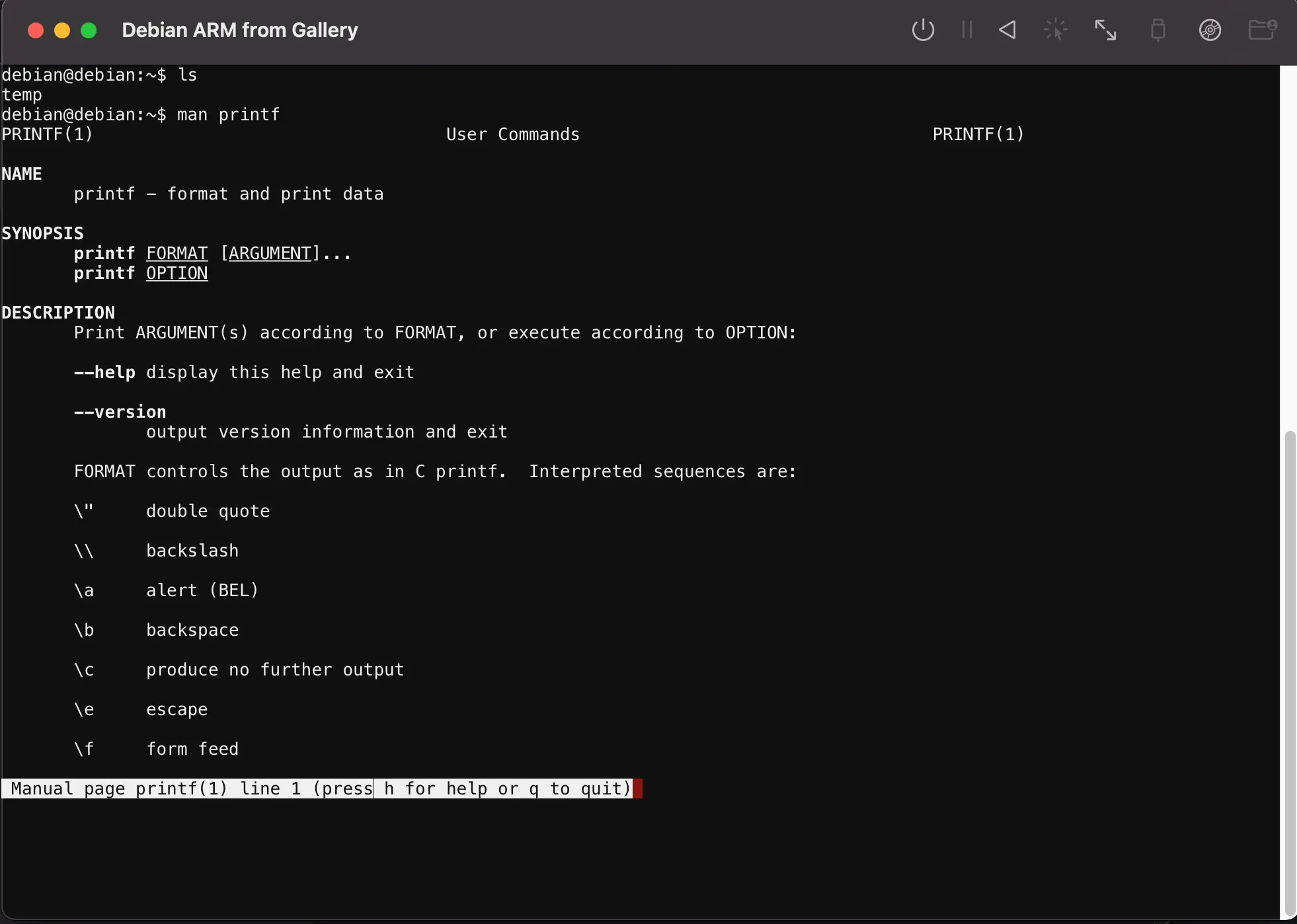Screen dimensions: 1297x924
Task: Open the shared folder icon menu
Action: tap(1262, 30)
